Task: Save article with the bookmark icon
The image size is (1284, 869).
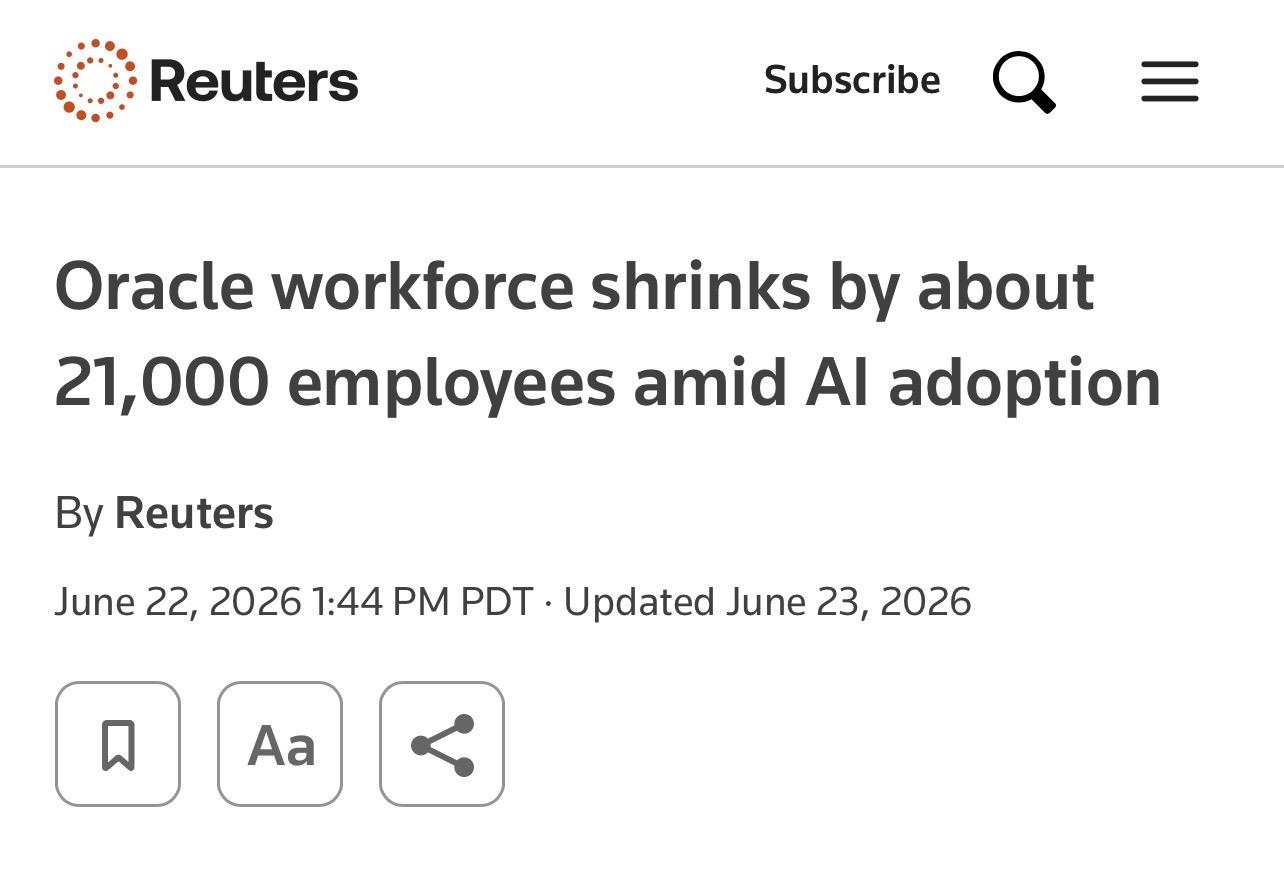Action: click(118, 744)
